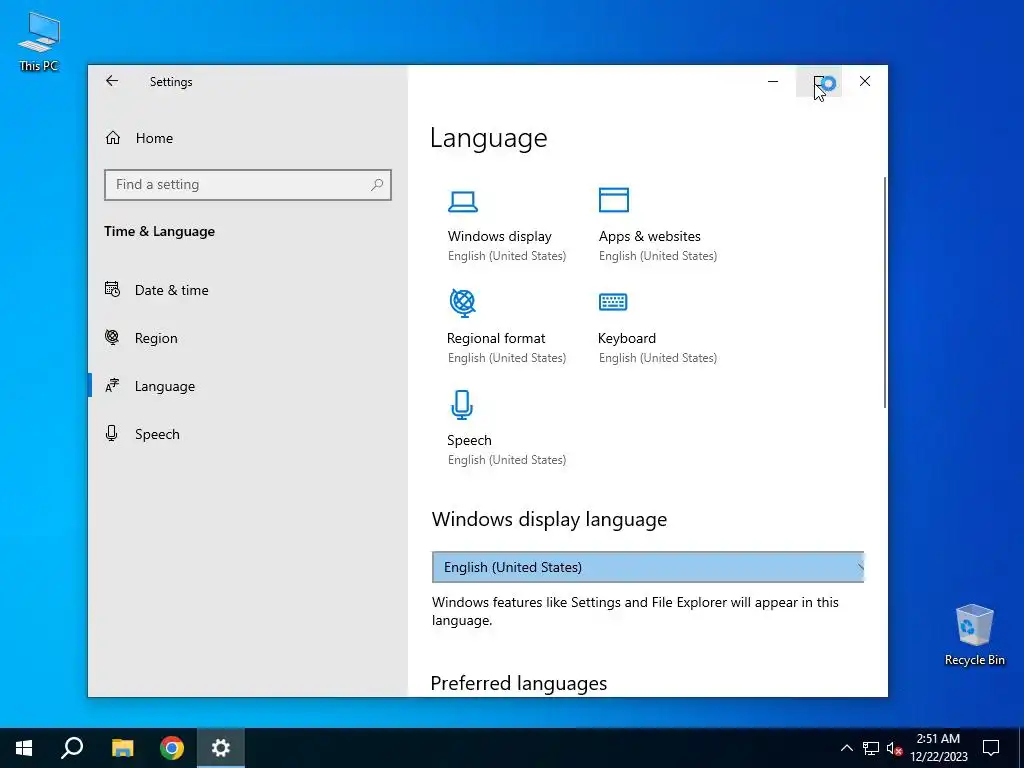The height and width of the screenshot is (768, 1024).
Task: Open File Explorer from the taskbar
Action: click(122, 748)
